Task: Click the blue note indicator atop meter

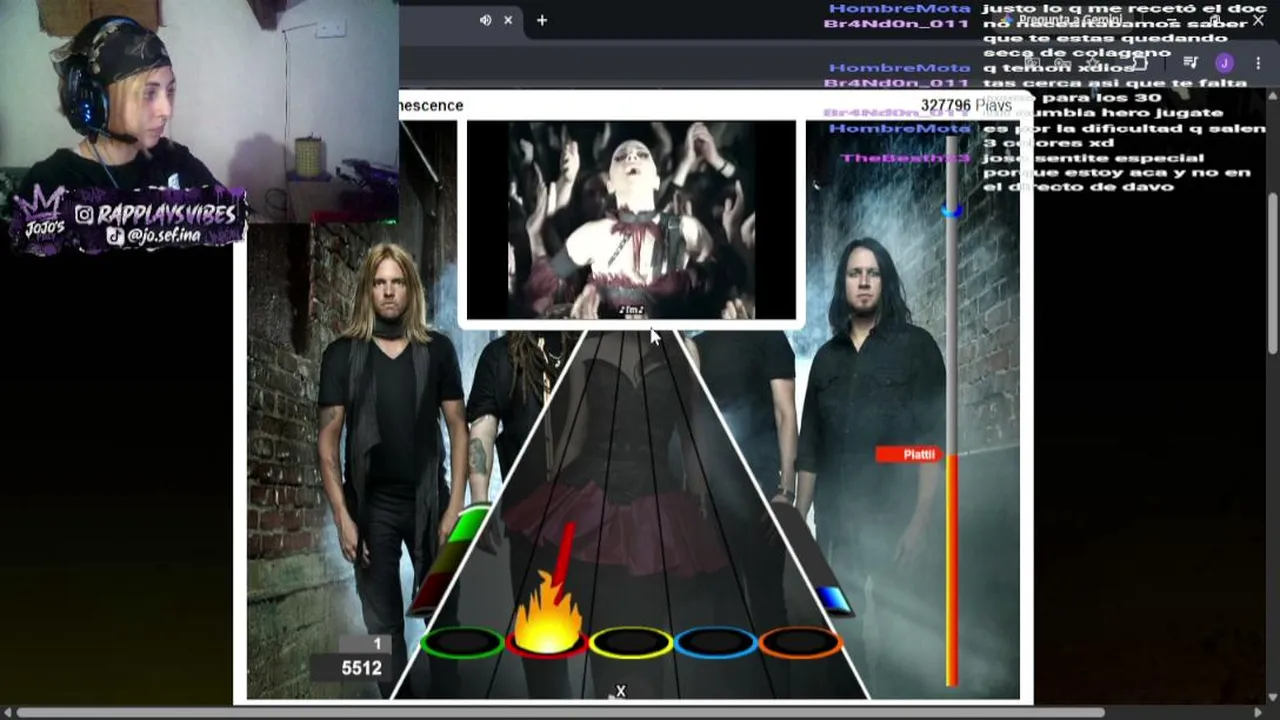Action: (x=952, y=211)
